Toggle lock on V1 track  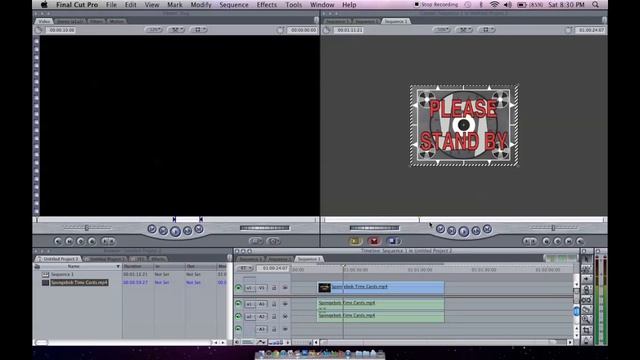274,288
